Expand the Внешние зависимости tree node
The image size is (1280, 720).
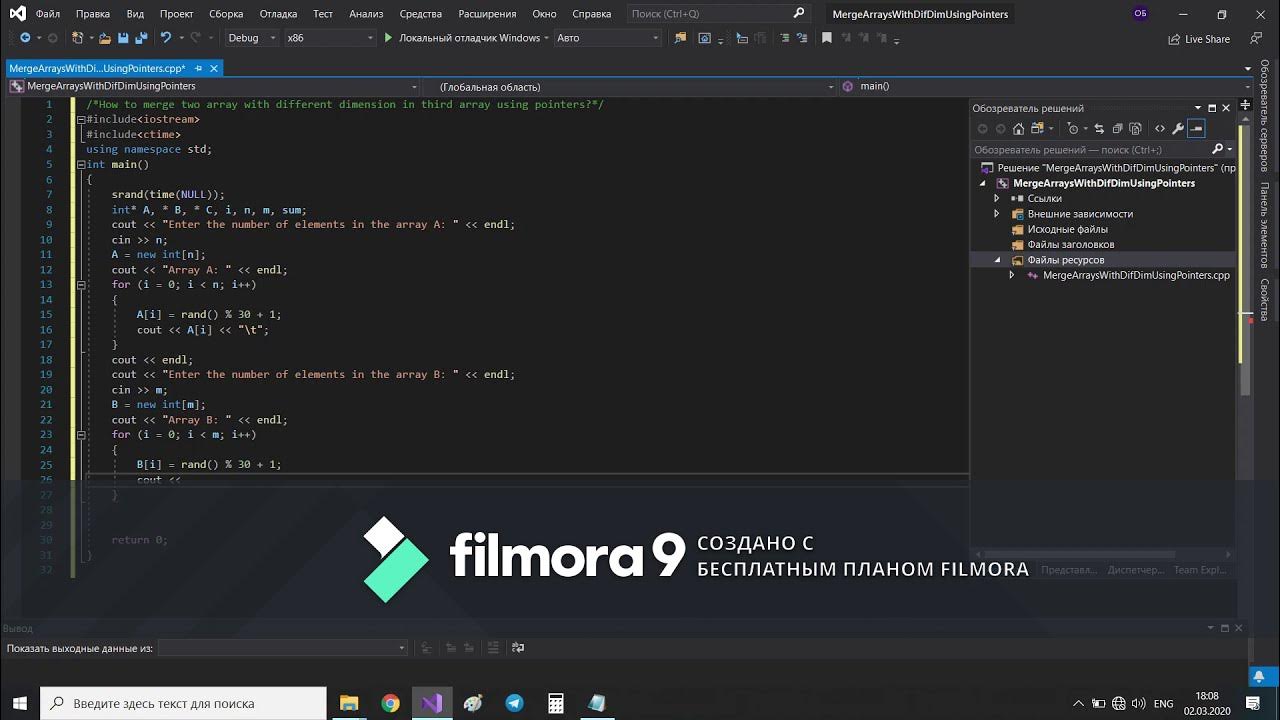point(996,214)
